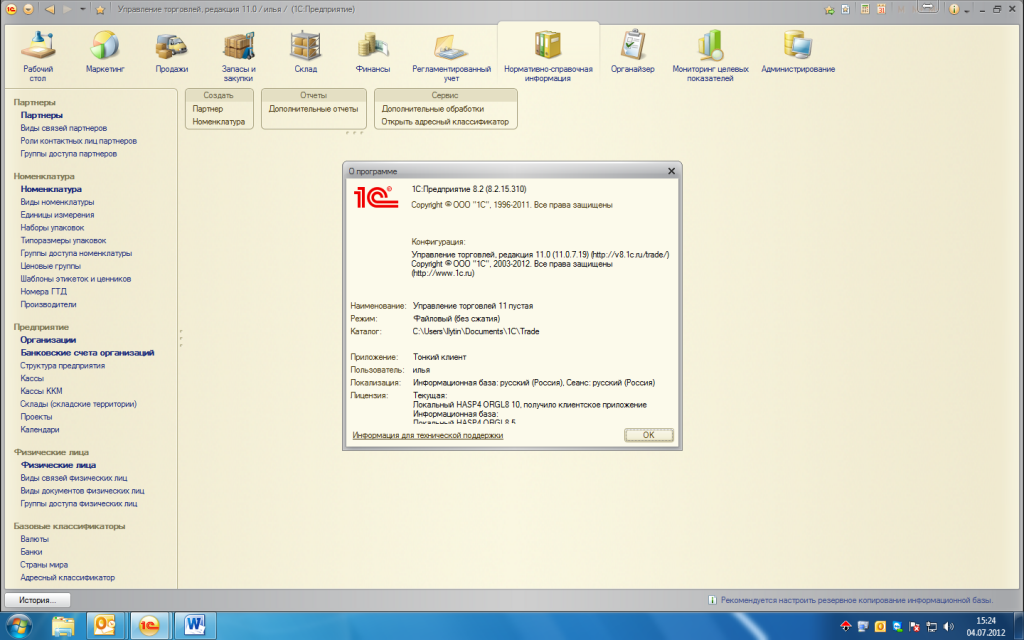The width and height of the screenshot is (1024, 640).
Task: Open Дополнительные отчеты
Action: pyautogui.click(x=313, y=109)
